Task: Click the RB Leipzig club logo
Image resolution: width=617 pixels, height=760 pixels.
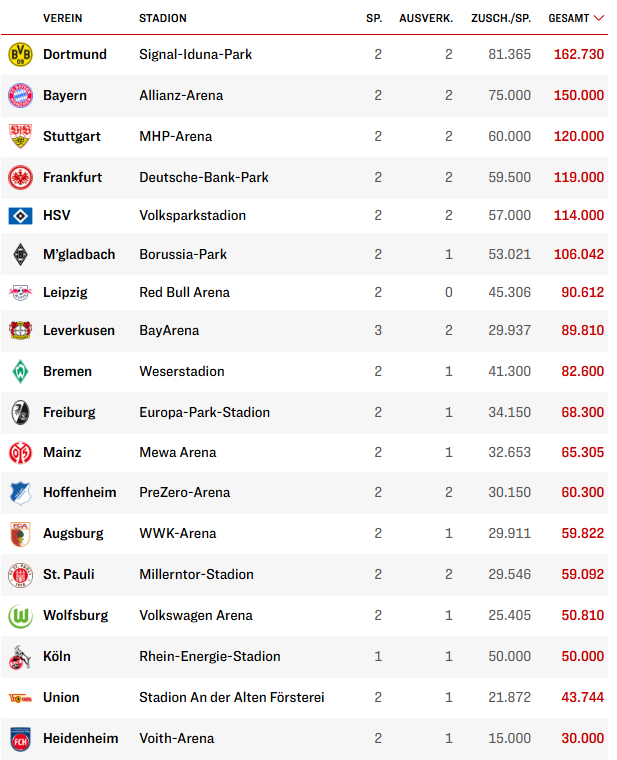Action: pos(20,292)
